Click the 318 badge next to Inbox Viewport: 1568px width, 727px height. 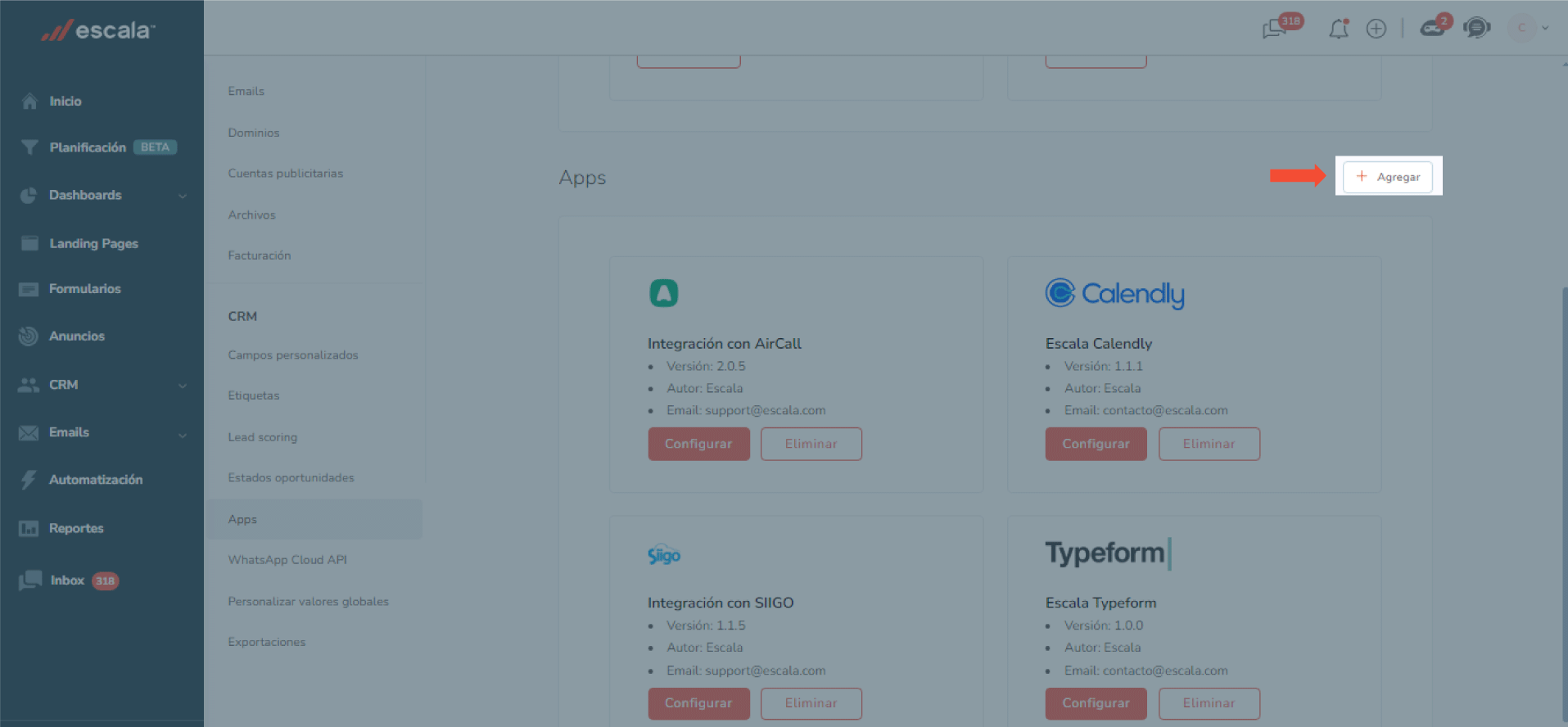pos(105,581)
